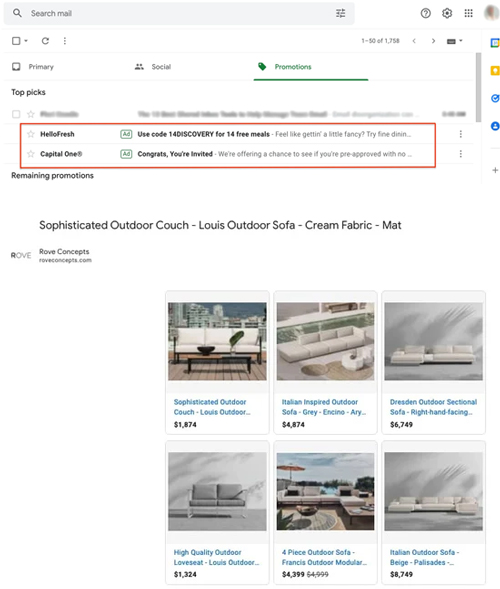Tick the blurred top pick email checkbox
The image size is (500, 589).
pos(16,114)
